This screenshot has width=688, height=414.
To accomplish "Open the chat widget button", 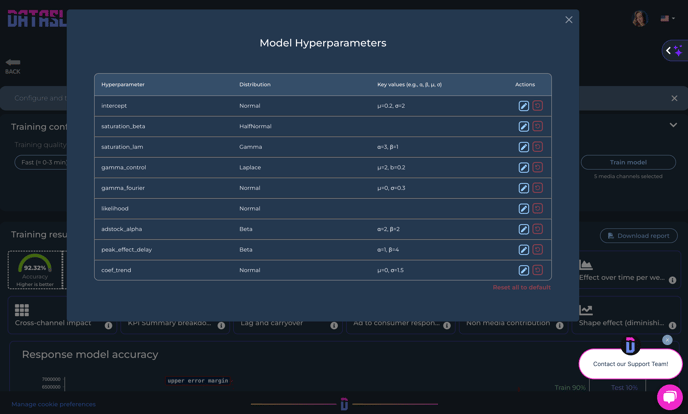I will point(670,397).
